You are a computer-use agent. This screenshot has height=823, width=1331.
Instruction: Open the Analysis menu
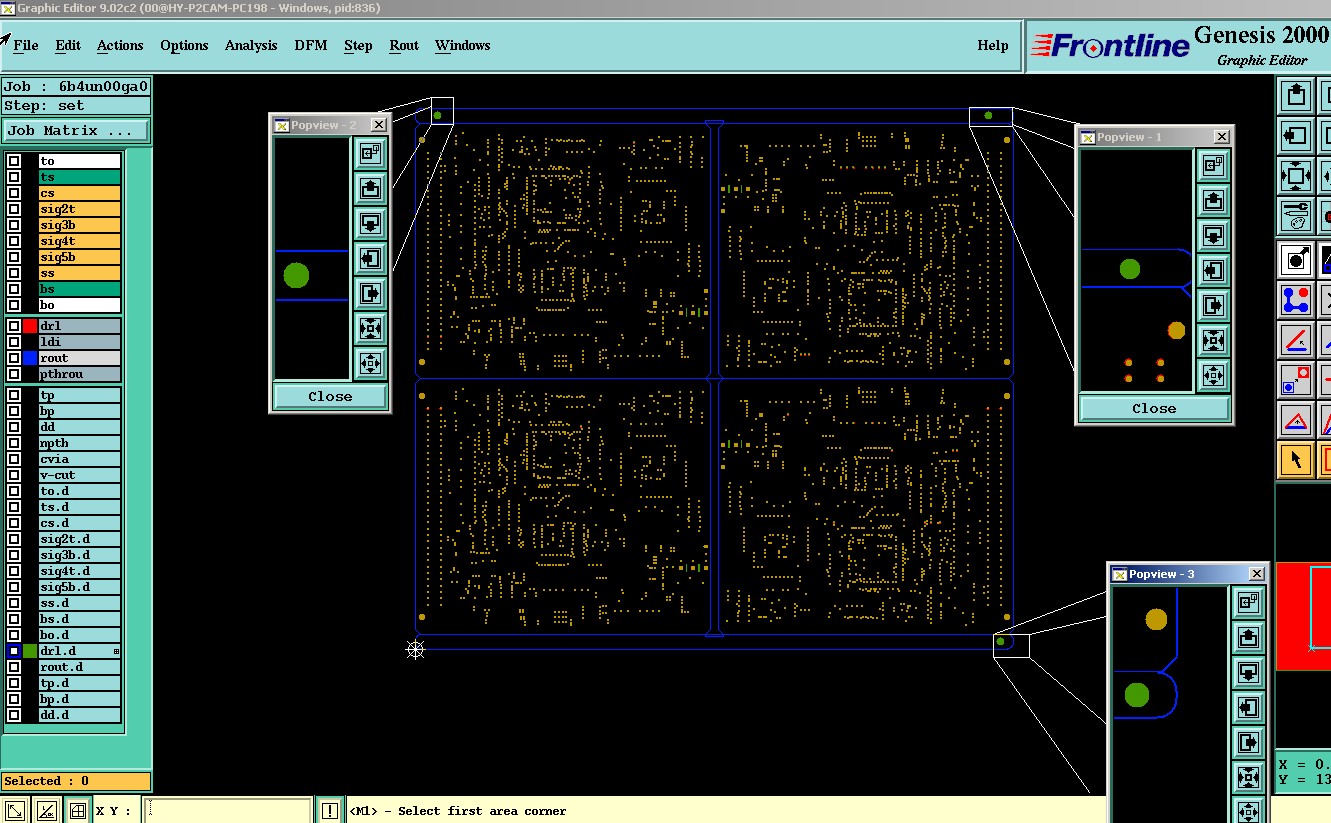[x=251, y=45]
